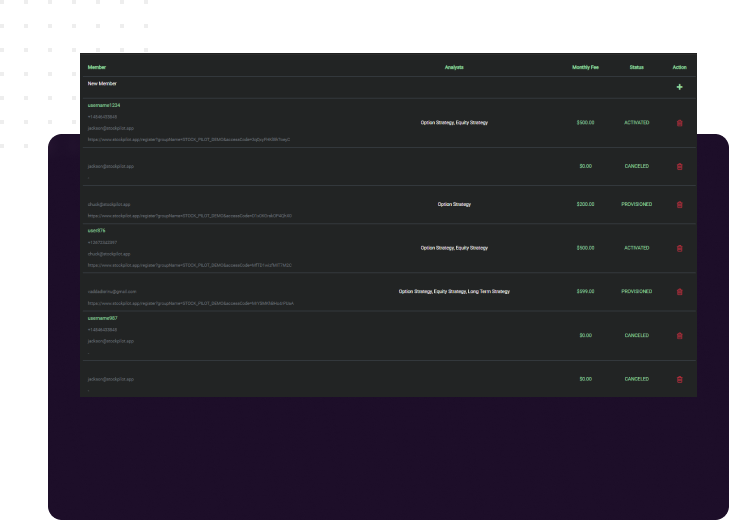The width and height of the screenshot is (729, 520).
Task: Open the username1234 member name
Action: 104,105
